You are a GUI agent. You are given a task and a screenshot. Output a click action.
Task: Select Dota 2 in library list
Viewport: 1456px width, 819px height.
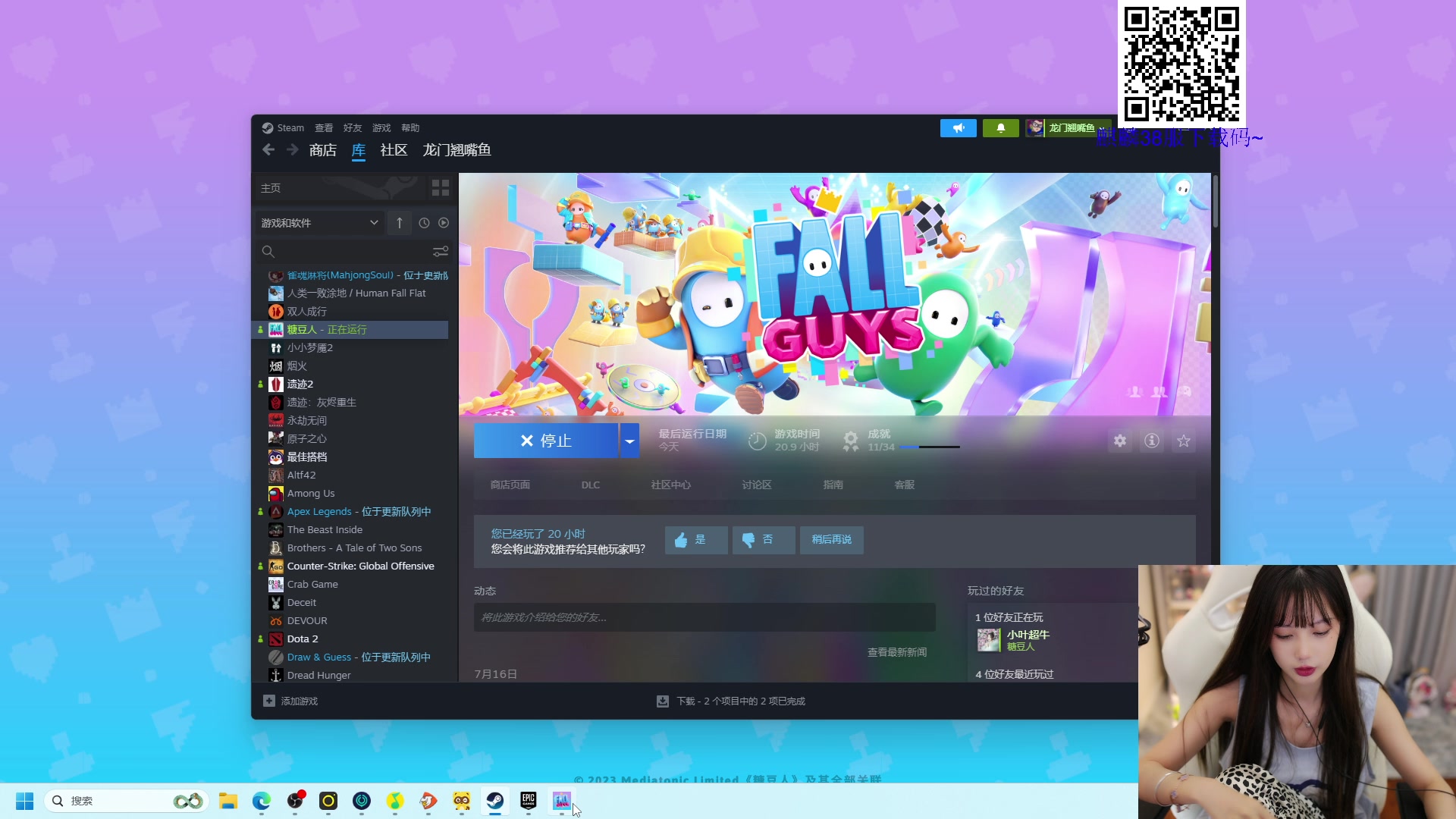[x=351, y=639]
